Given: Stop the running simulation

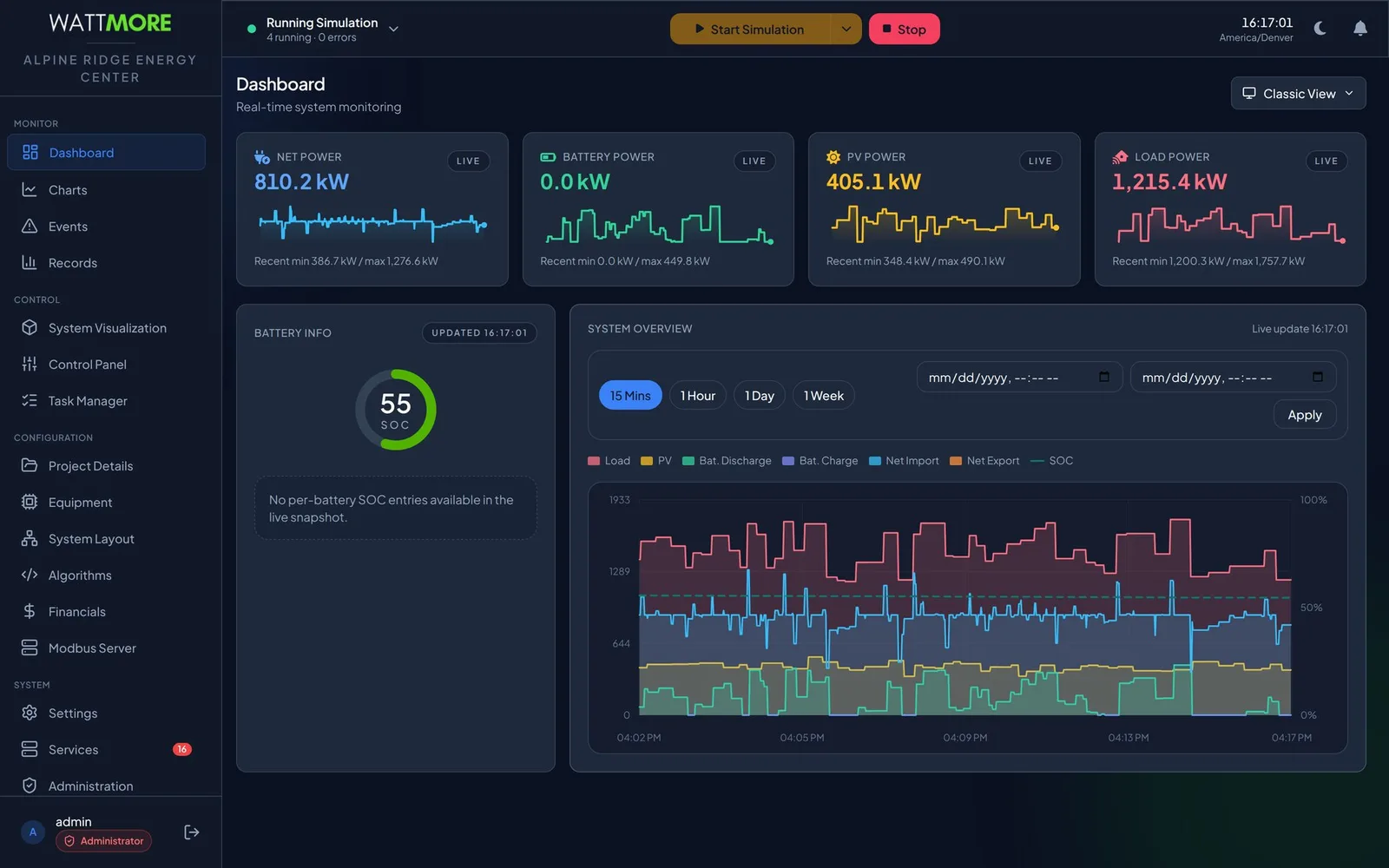Looking at the screenshot, I should [x=904, y=29].
